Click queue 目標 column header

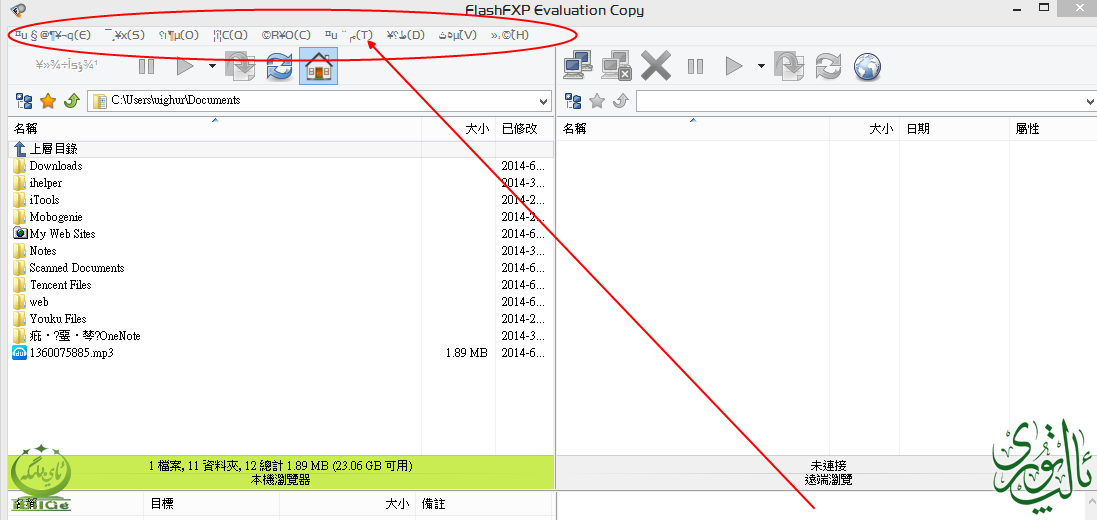(162, 504)
